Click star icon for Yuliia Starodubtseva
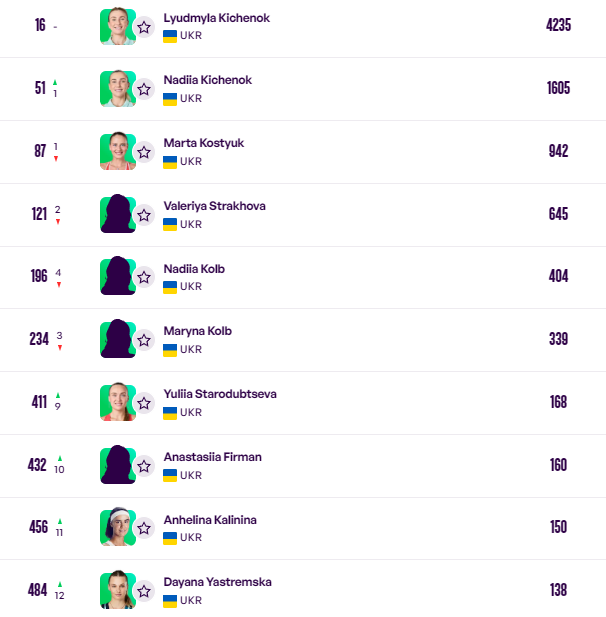The image size is (606, 617). 144,403
